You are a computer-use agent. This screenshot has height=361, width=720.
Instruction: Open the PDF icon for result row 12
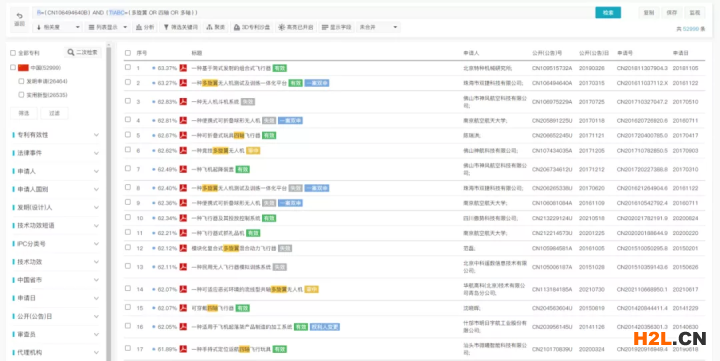pyautogui.click(x=183, y=248)
